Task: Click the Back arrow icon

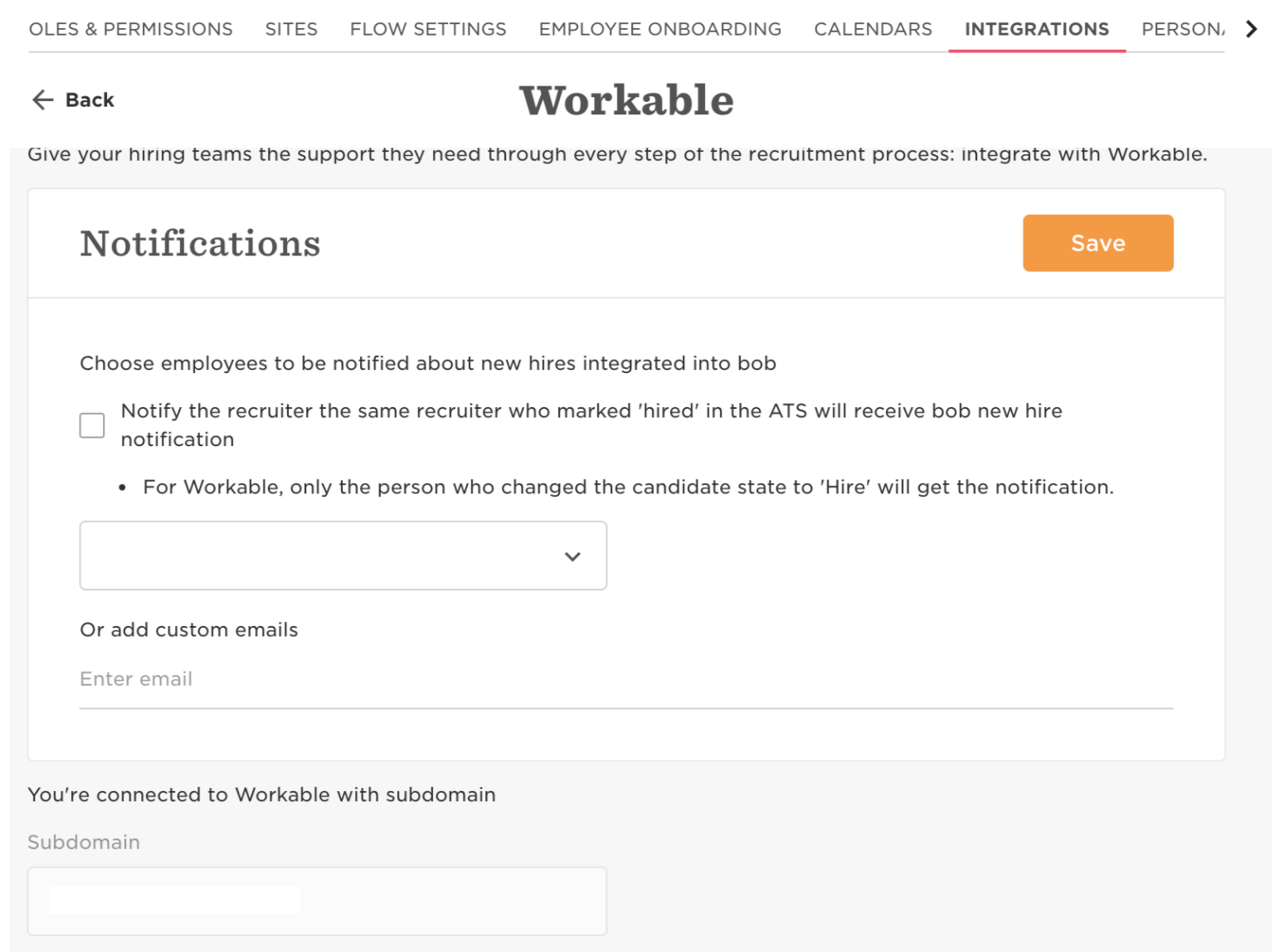Action: click(42, 100)
